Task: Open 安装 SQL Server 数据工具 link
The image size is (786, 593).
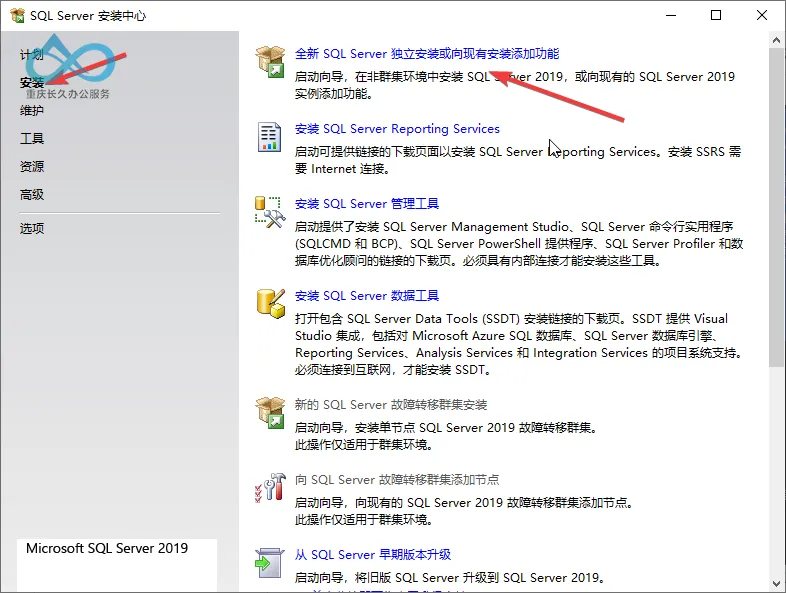Action: pyautogui.click(x=367, y=296)
